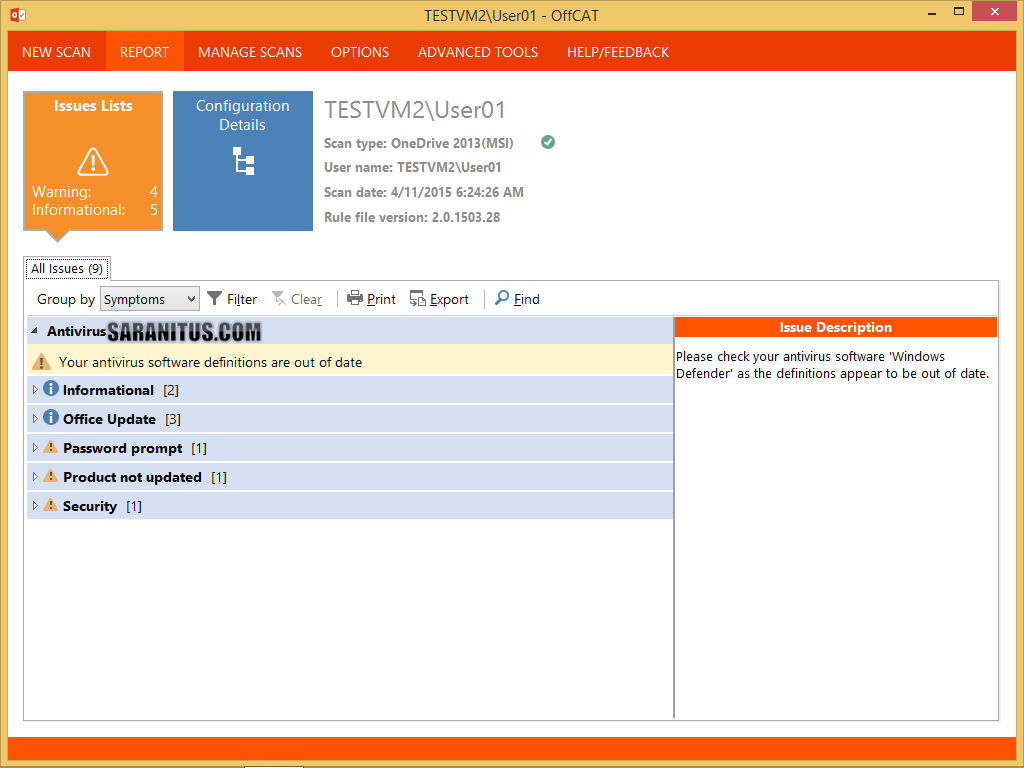Expand the Informational group

(x=35, y=390)
